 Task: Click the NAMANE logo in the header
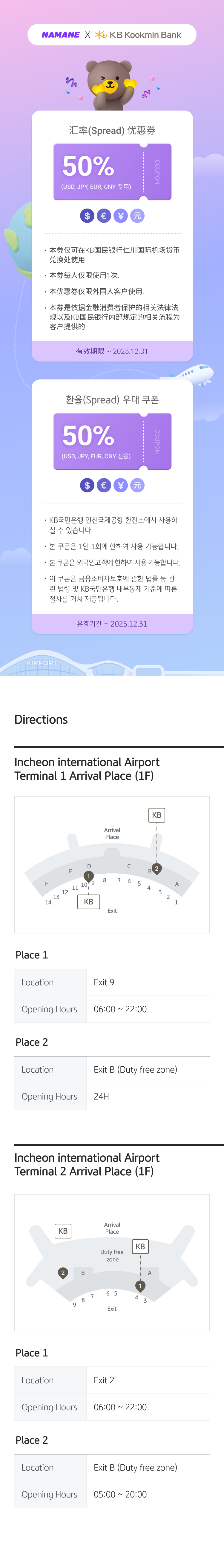point(60,35)
